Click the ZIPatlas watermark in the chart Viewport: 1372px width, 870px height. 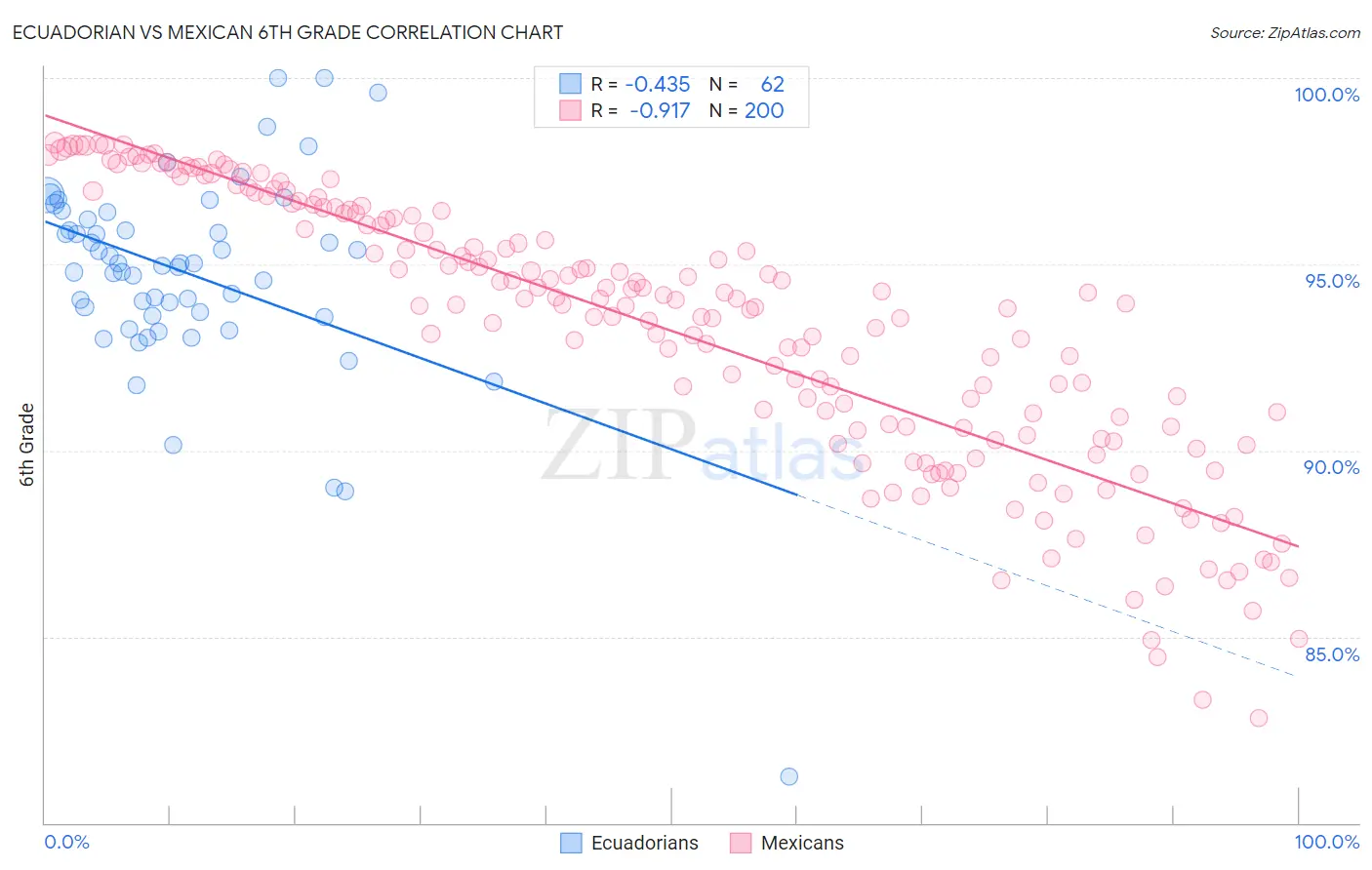703,446
